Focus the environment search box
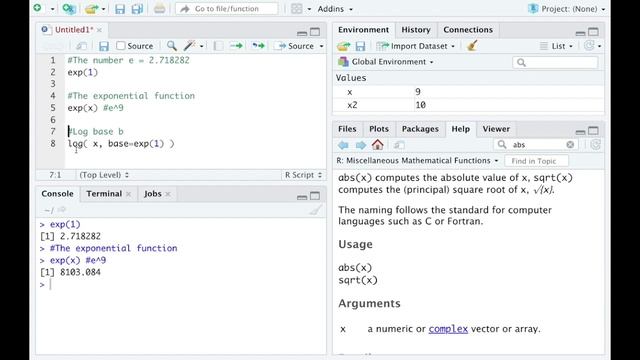The image size is (640, 360). coord(555,62)
